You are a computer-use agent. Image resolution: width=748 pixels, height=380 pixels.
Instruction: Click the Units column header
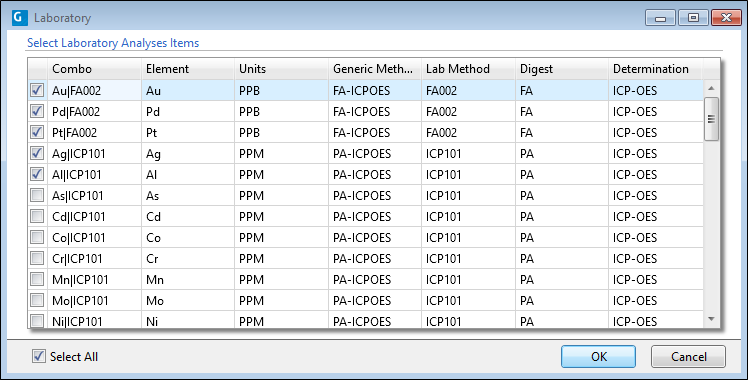click(281, 69)
